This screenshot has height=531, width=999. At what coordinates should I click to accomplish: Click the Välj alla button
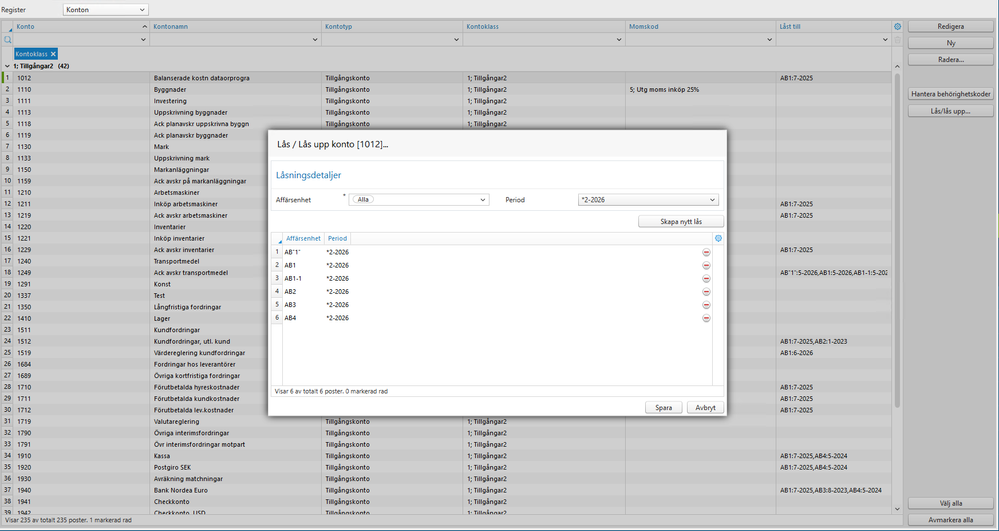[951, 504]
